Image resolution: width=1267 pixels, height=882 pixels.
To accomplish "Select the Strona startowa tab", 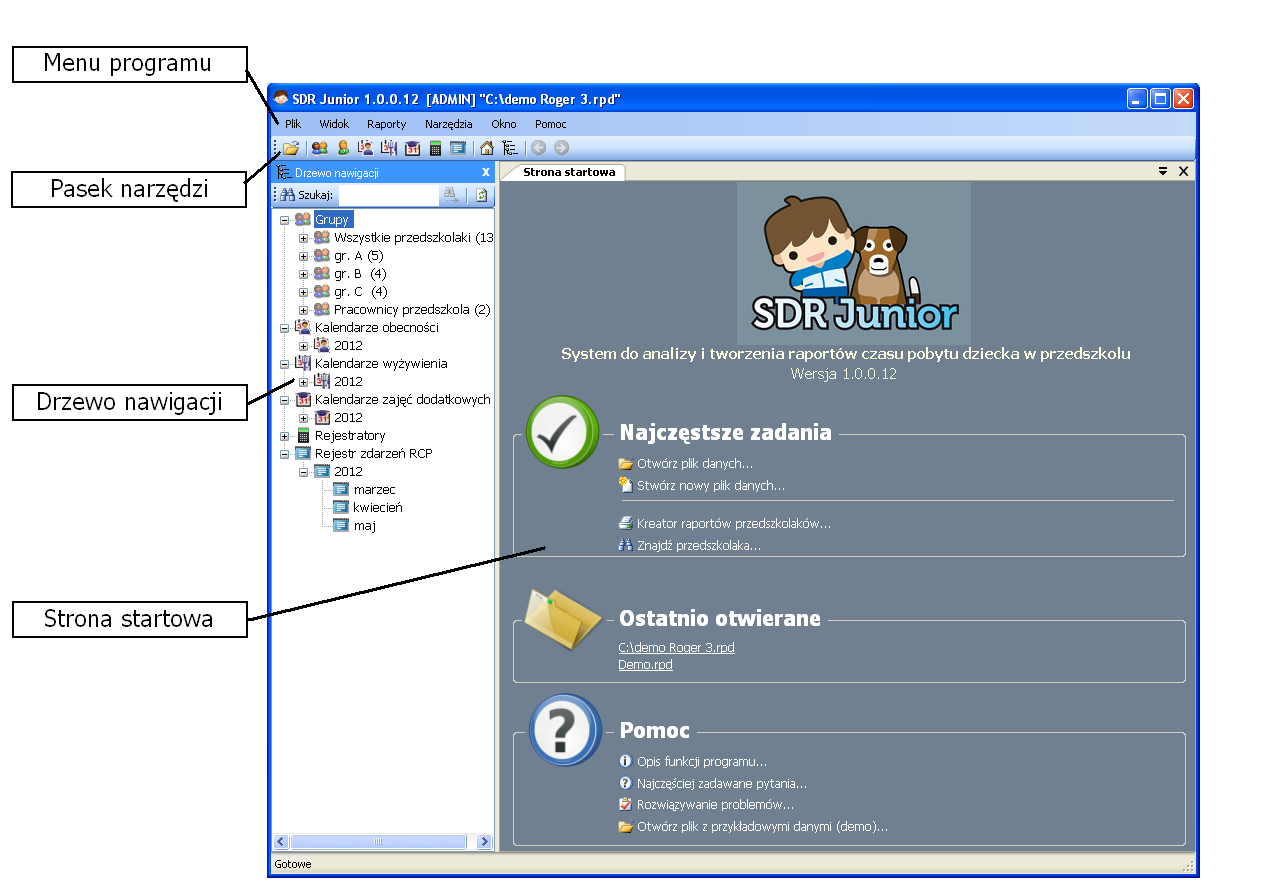I will (568, 172).
